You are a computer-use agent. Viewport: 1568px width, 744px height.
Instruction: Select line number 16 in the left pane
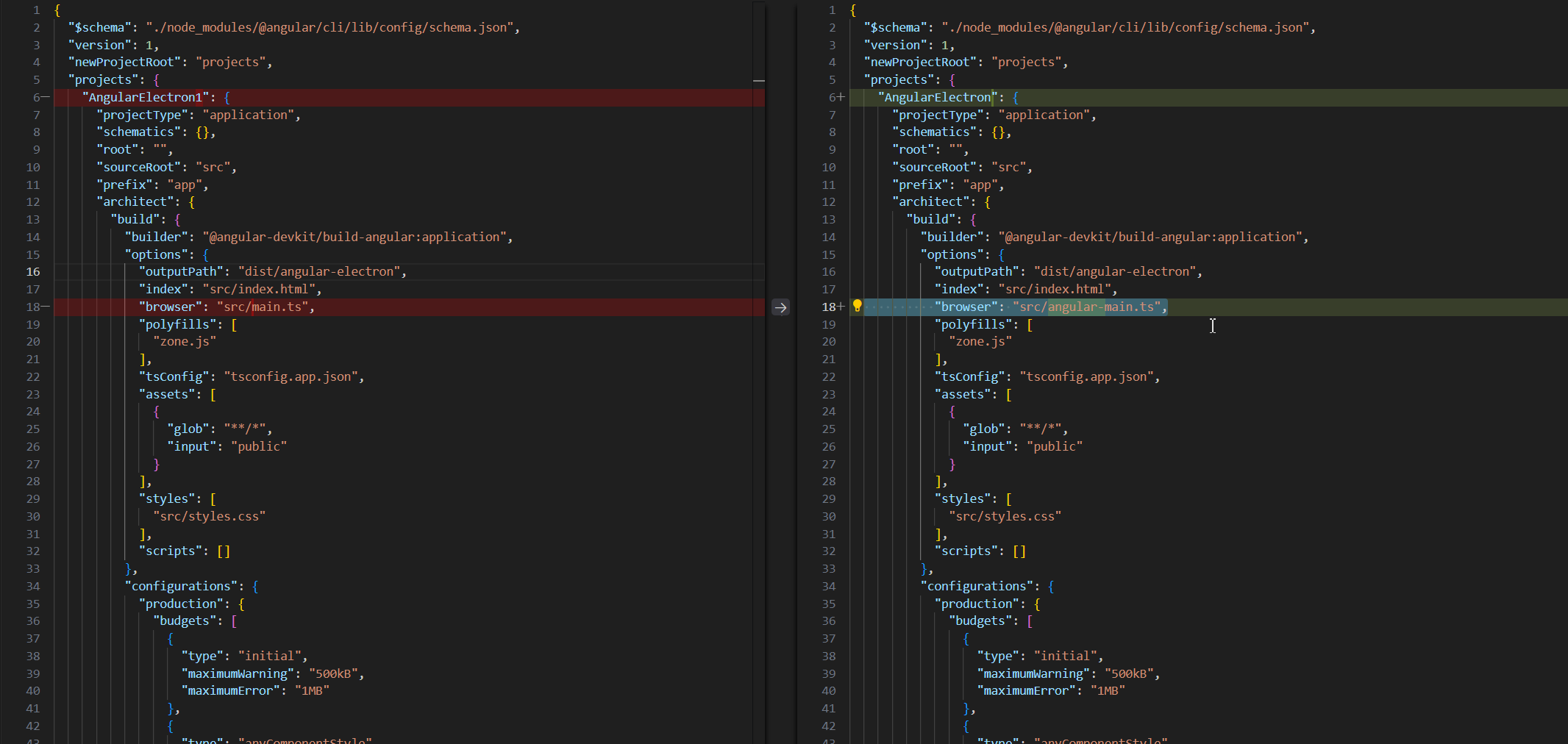click(33, 272)
